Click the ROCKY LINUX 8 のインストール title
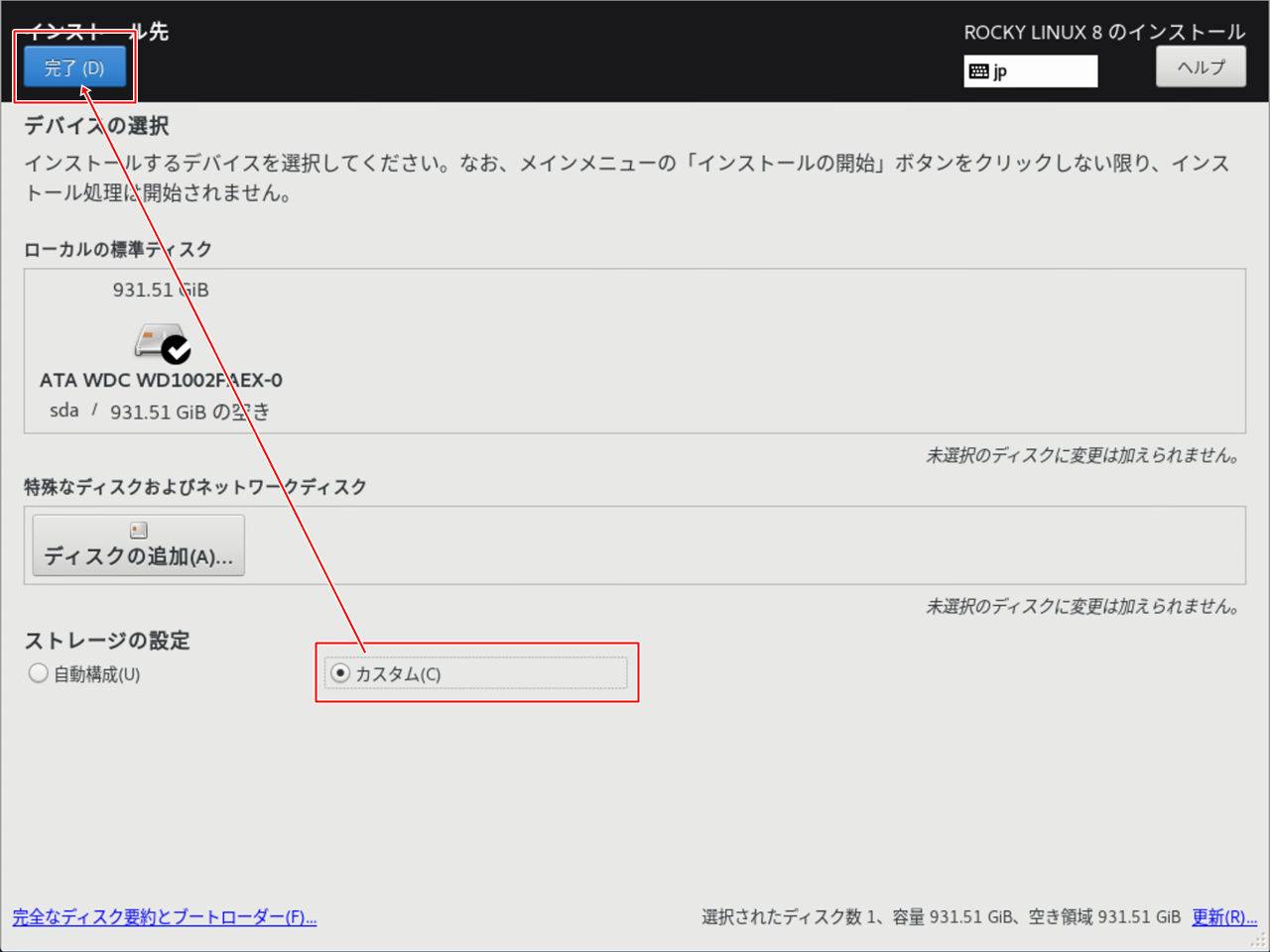Screen dimensions: 1270x952 (1104, 32)
